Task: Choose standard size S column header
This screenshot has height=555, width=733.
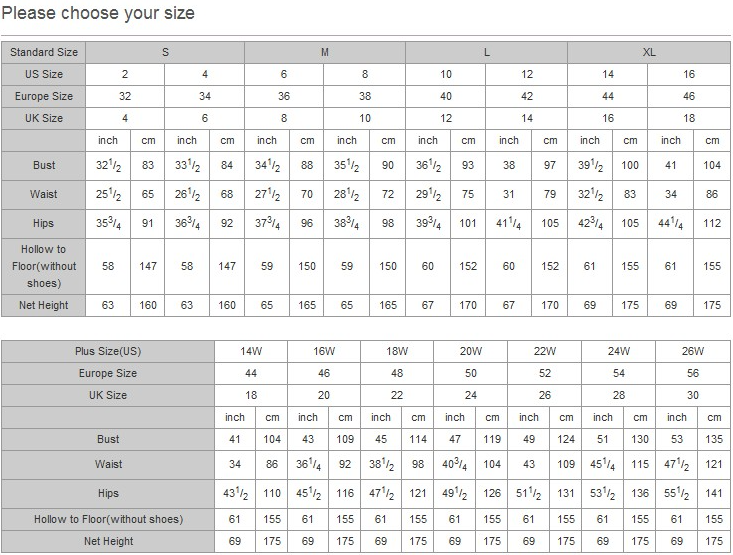Action: coord(165,52)
